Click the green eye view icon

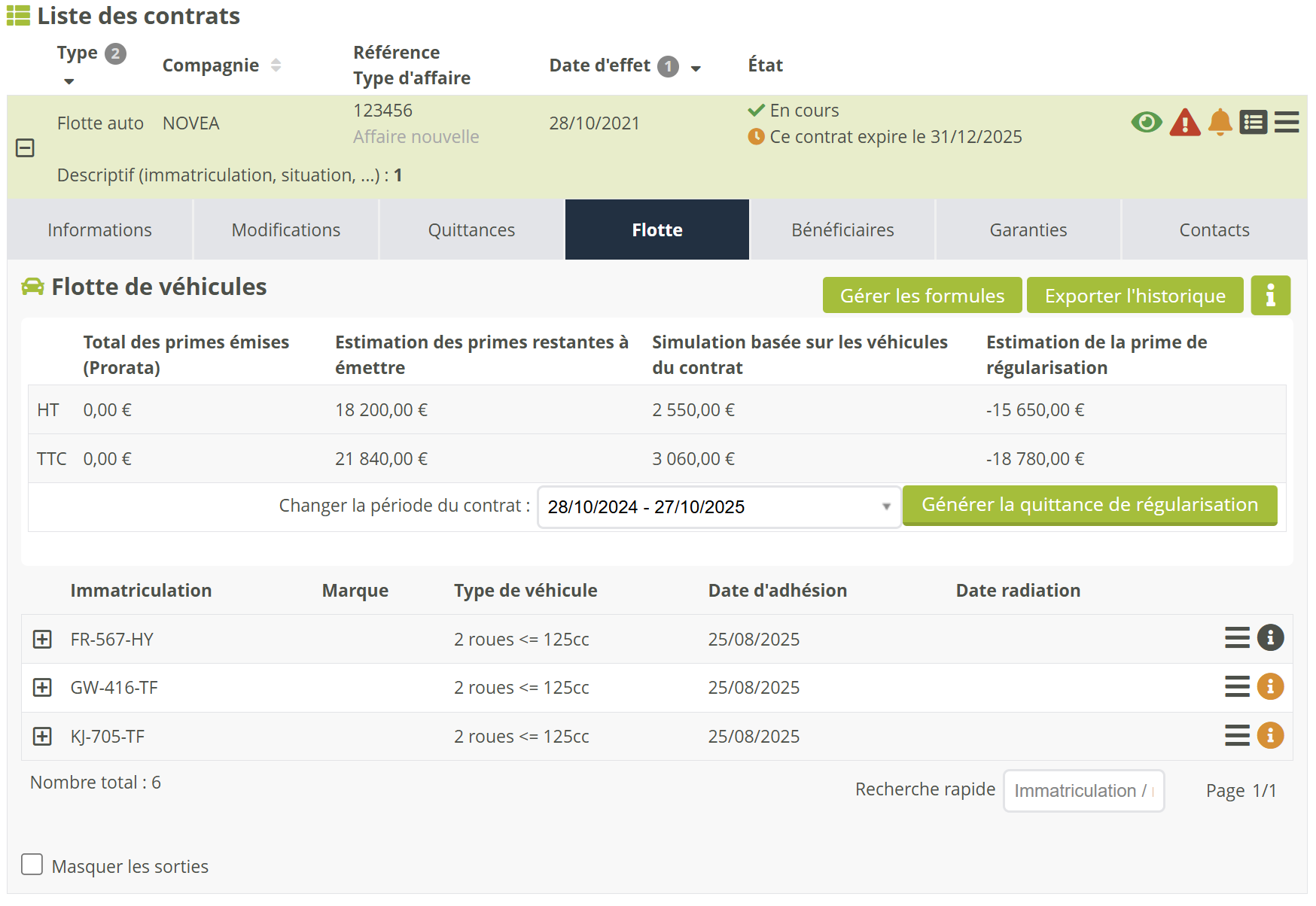tap(1146, 122)
